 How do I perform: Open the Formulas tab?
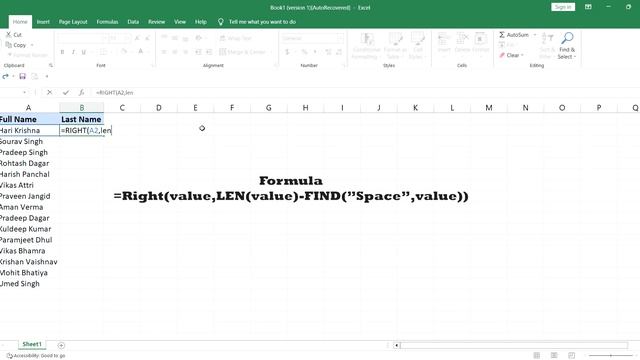(107, 22)
